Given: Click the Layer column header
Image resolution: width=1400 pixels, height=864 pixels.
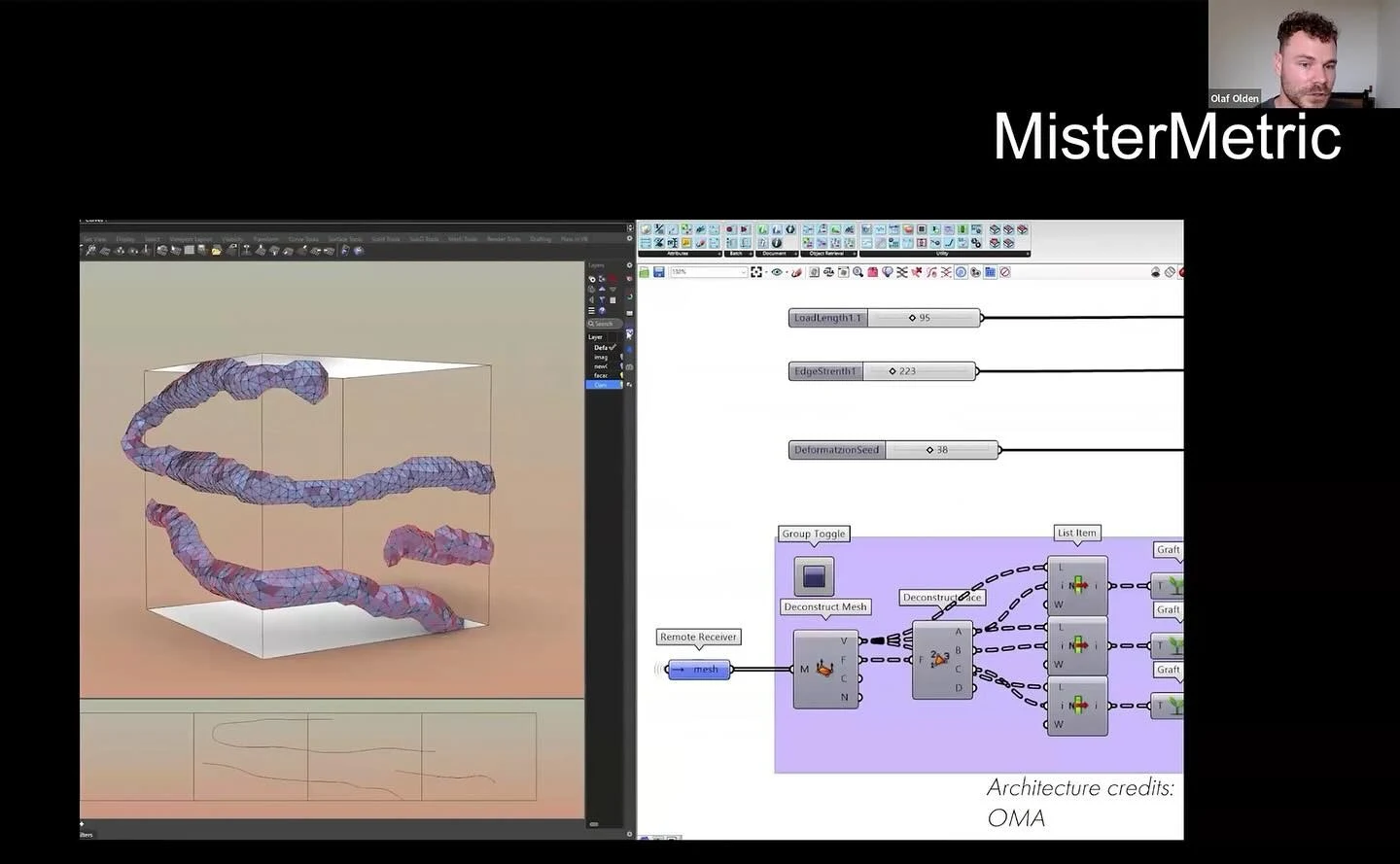Looking at the screenshot, I should pyautogui.click(x=595, y=337).
